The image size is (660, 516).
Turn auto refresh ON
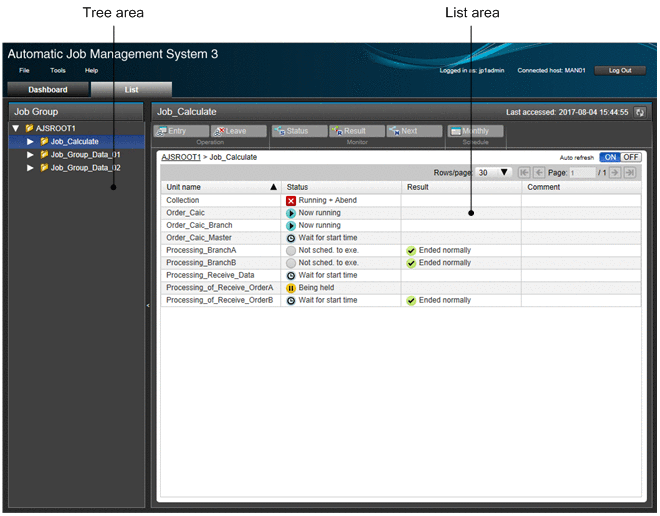pos(609,157)
